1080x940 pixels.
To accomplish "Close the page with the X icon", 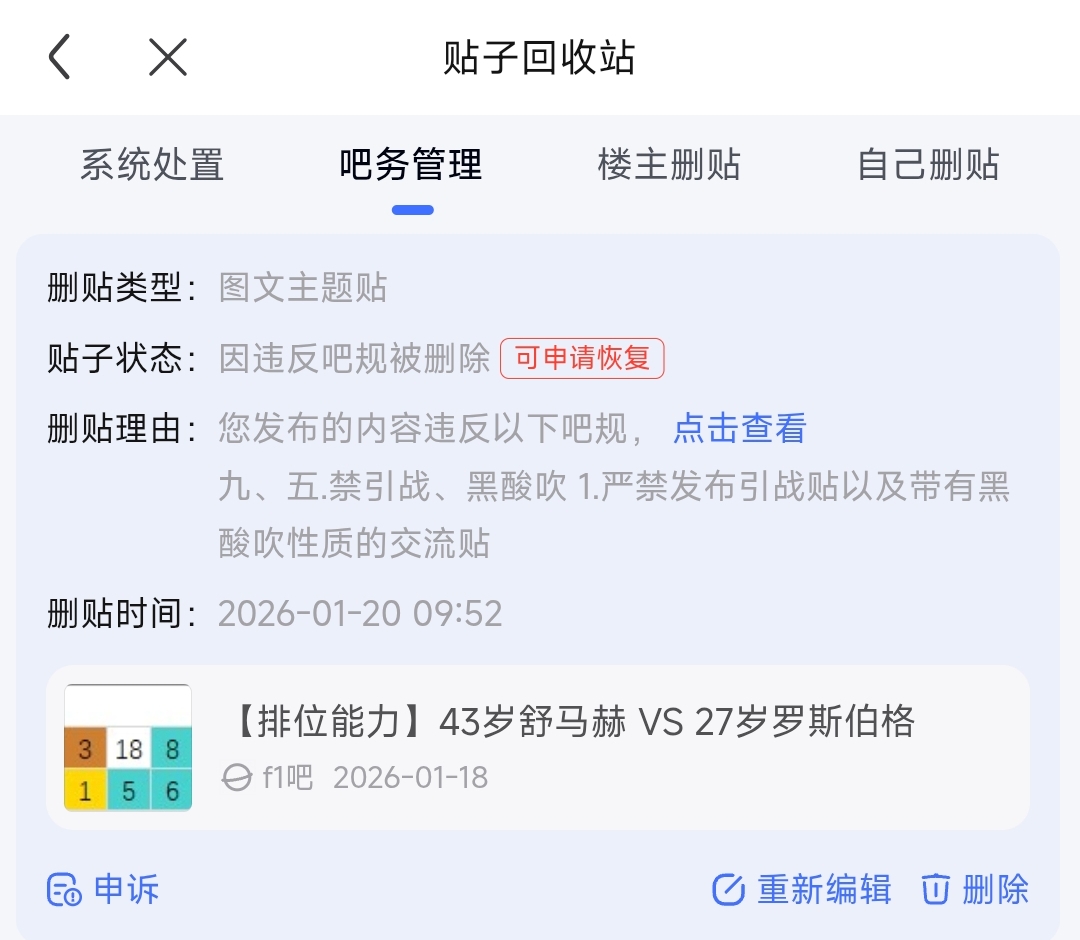I will point(168,57).
